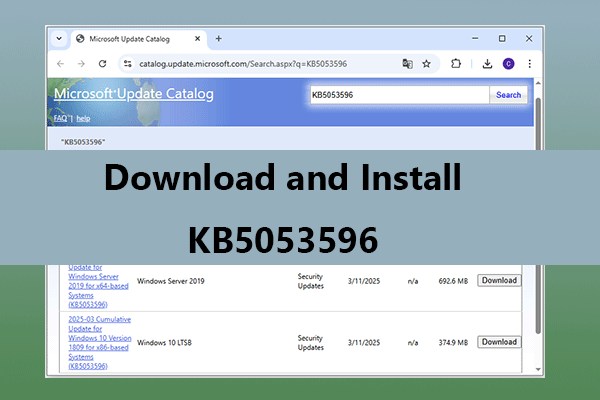View site information icon in address bar

click(x=127, y=64)
